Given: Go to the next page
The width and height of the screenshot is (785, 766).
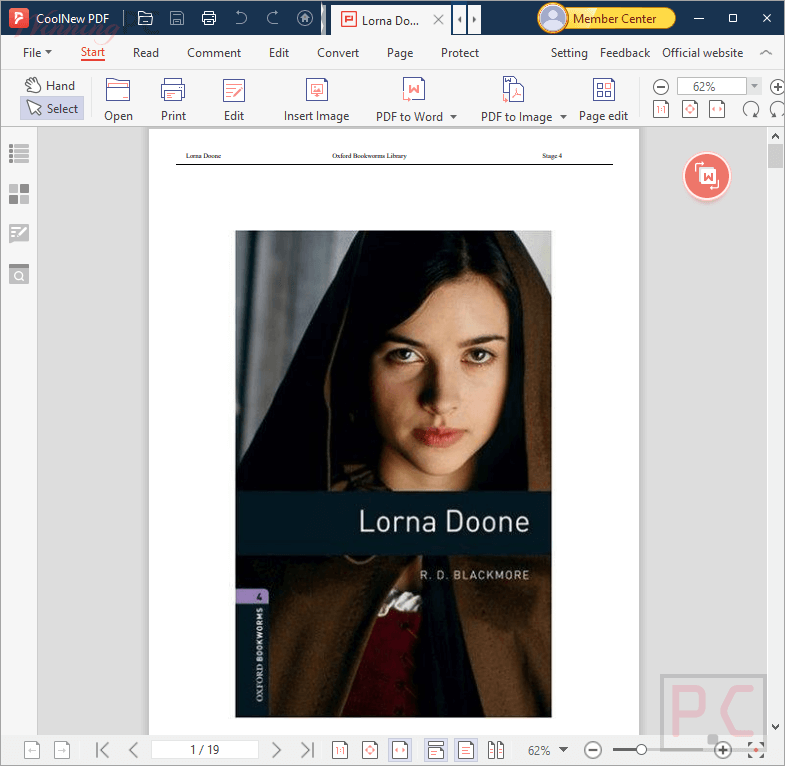Looking at the screenshot, I should tap(276, 749).
